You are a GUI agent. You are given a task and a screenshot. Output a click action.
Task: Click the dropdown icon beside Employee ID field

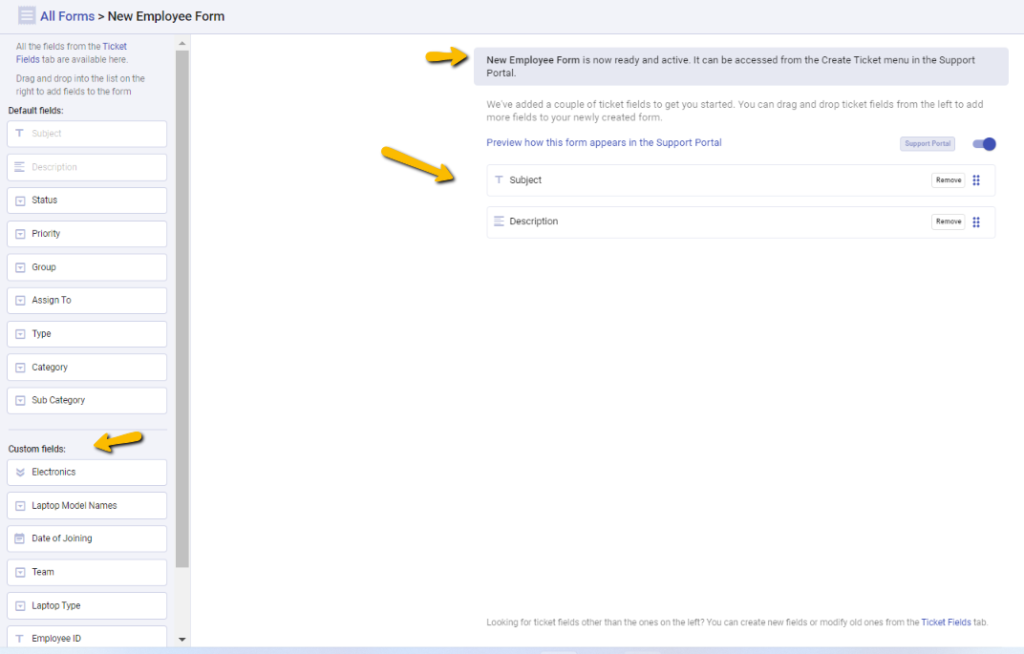pos(22,637)
